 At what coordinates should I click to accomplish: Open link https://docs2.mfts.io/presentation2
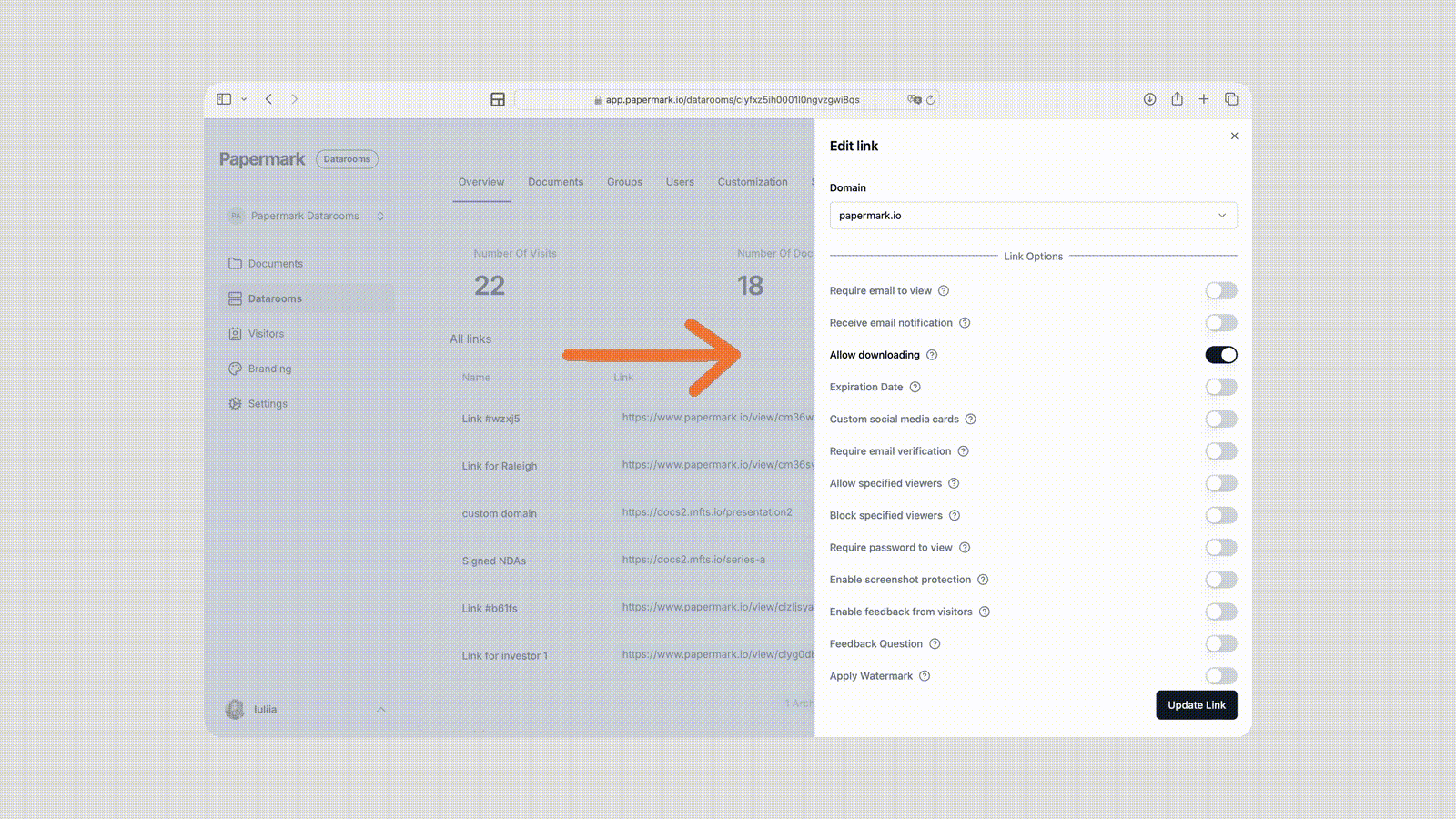pyautogui.click(x=707, y=512)
